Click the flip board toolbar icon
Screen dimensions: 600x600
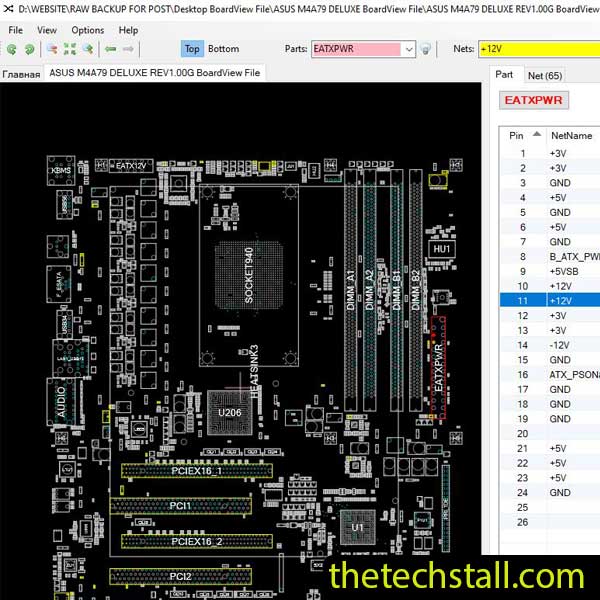(52, 49)
